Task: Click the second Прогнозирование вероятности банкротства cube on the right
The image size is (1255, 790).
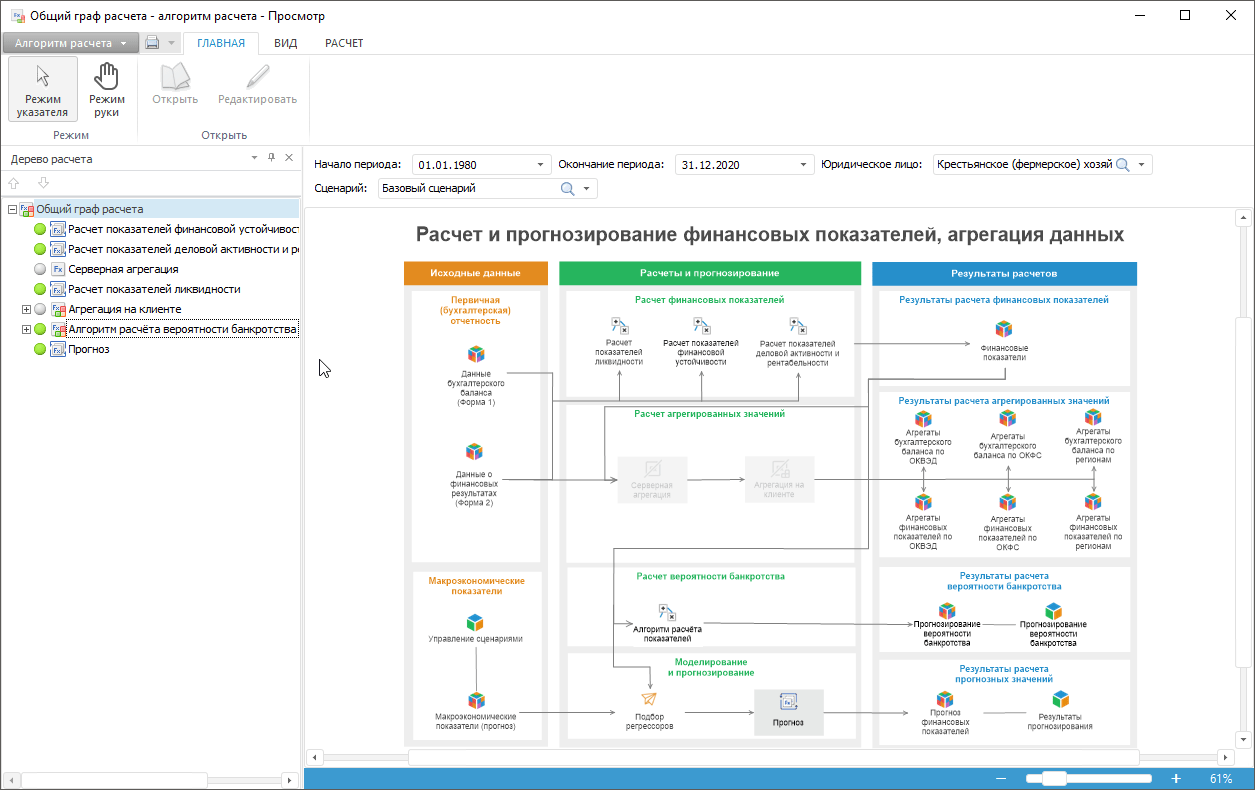Action: pyautogui.click(x=1053, y=610)
